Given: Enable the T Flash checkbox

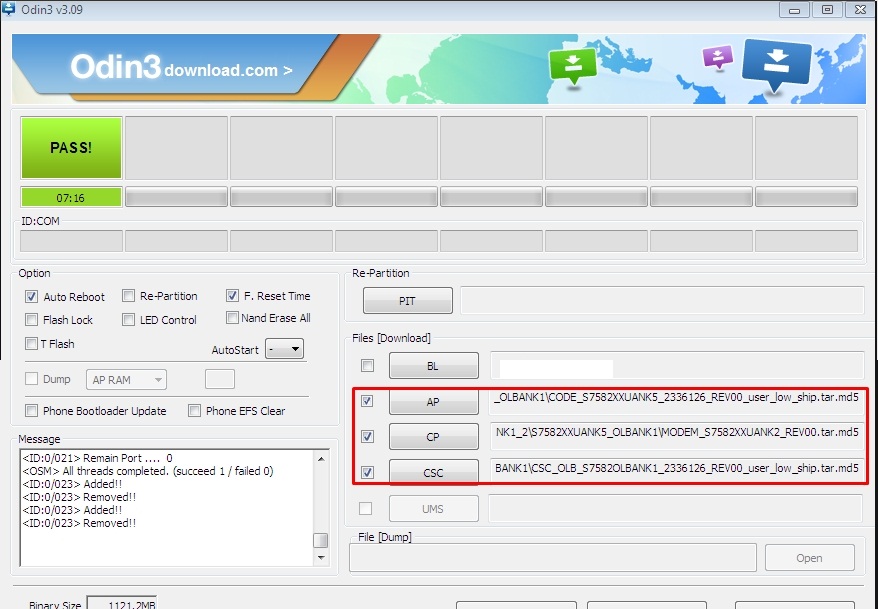Looking at the screenshot, I should [31, 344].
